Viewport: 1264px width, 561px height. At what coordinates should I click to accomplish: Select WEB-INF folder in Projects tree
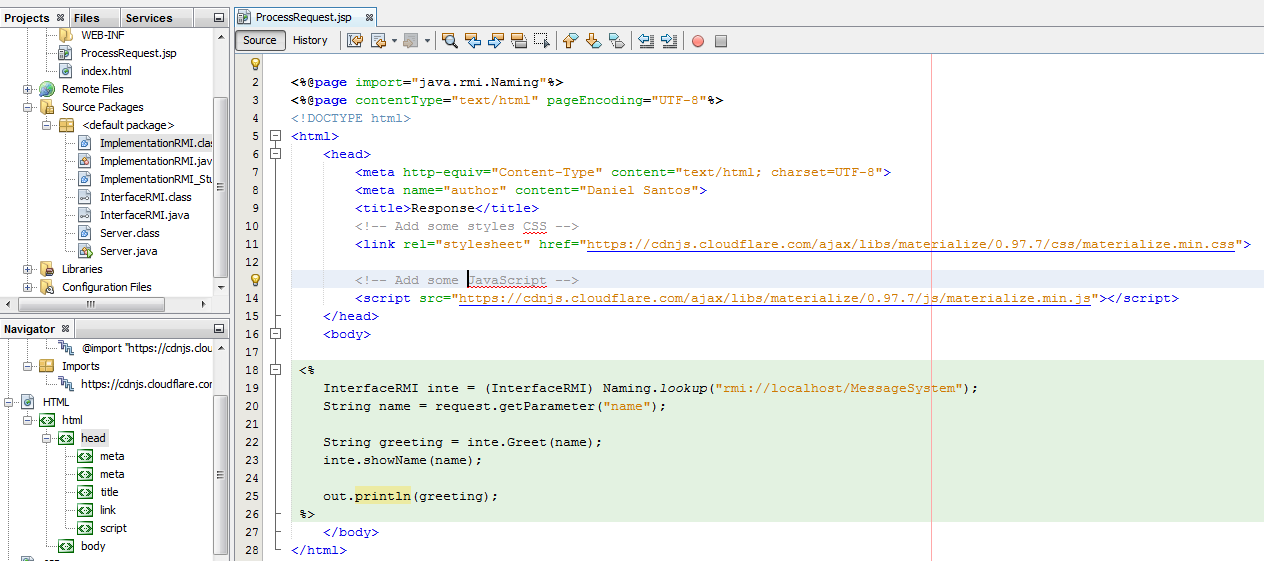[103, 35]
